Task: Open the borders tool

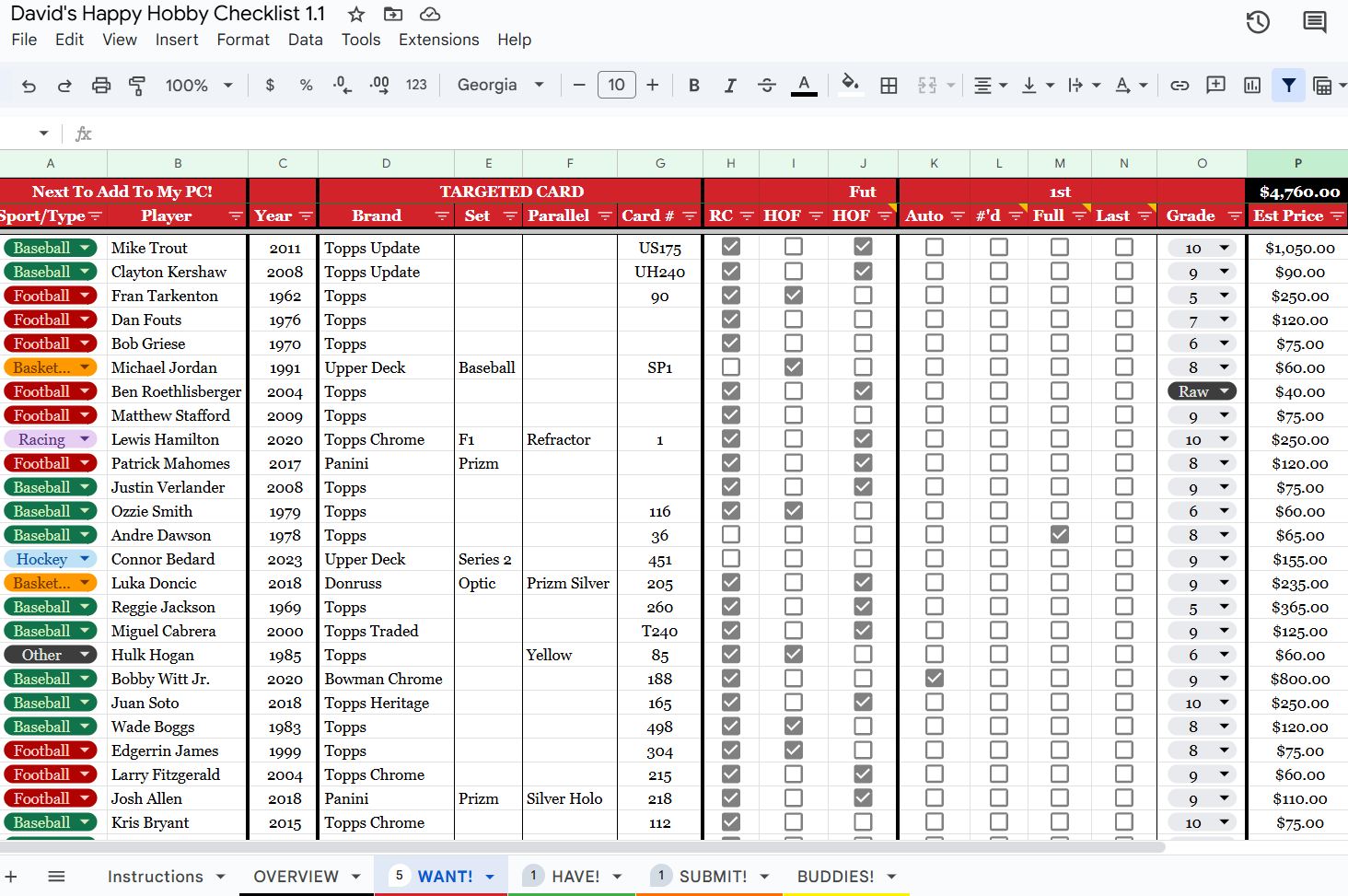Action: coord(889,86)
